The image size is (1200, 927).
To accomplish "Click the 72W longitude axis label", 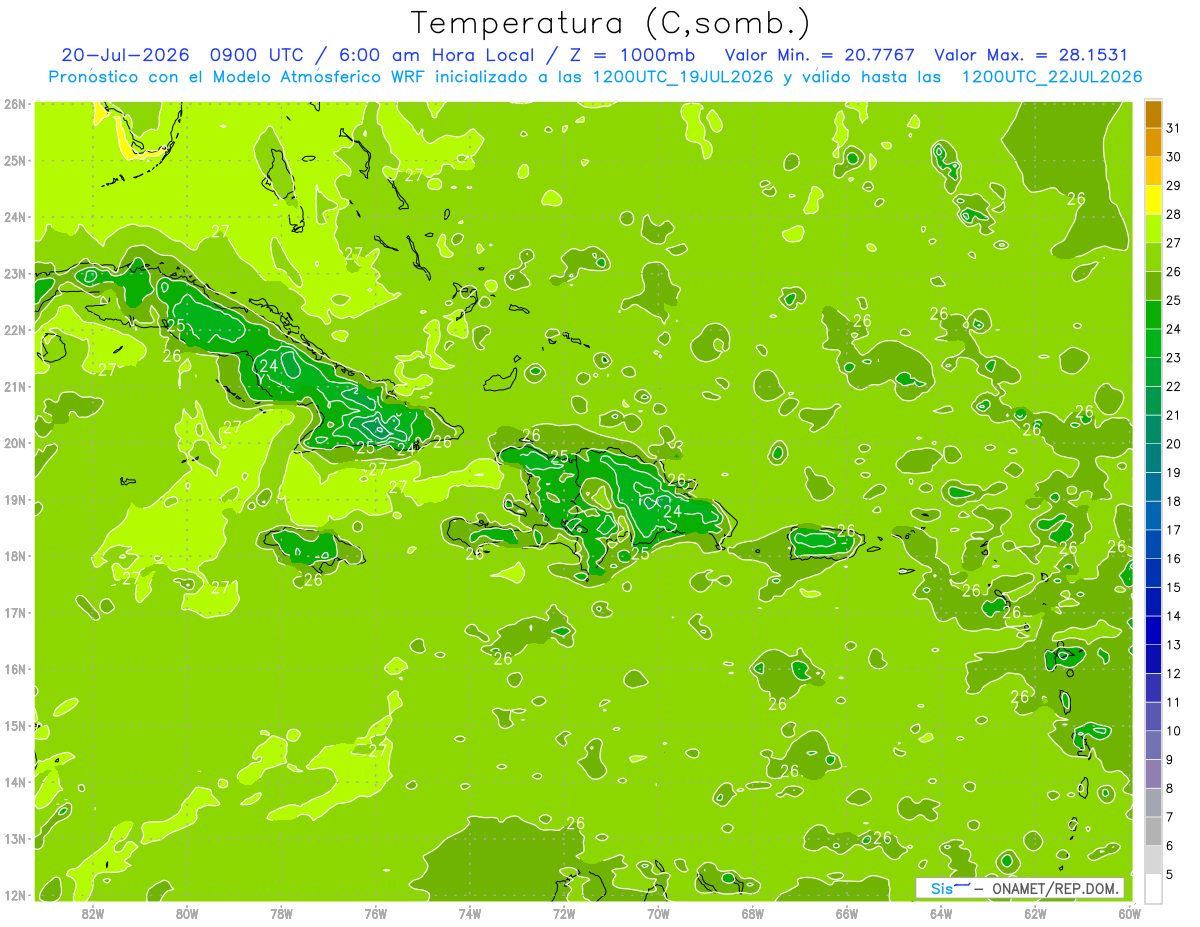I will point(564,913).
